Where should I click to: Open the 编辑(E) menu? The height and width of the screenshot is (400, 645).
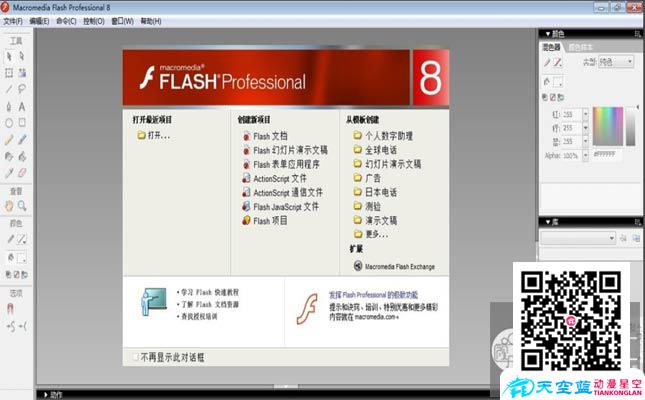[39, 21]
